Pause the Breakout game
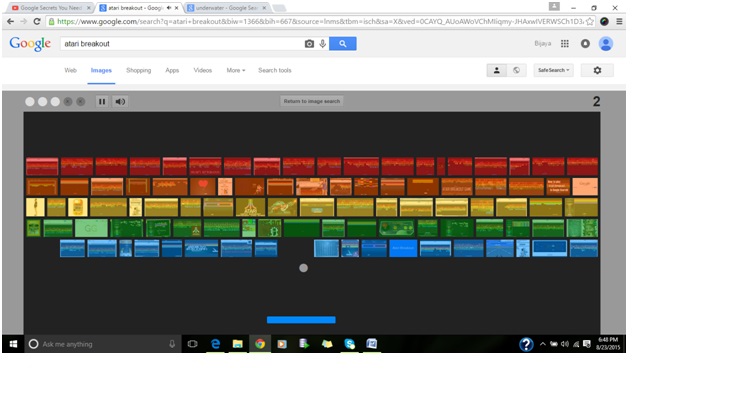 click(x=102, y=101)
